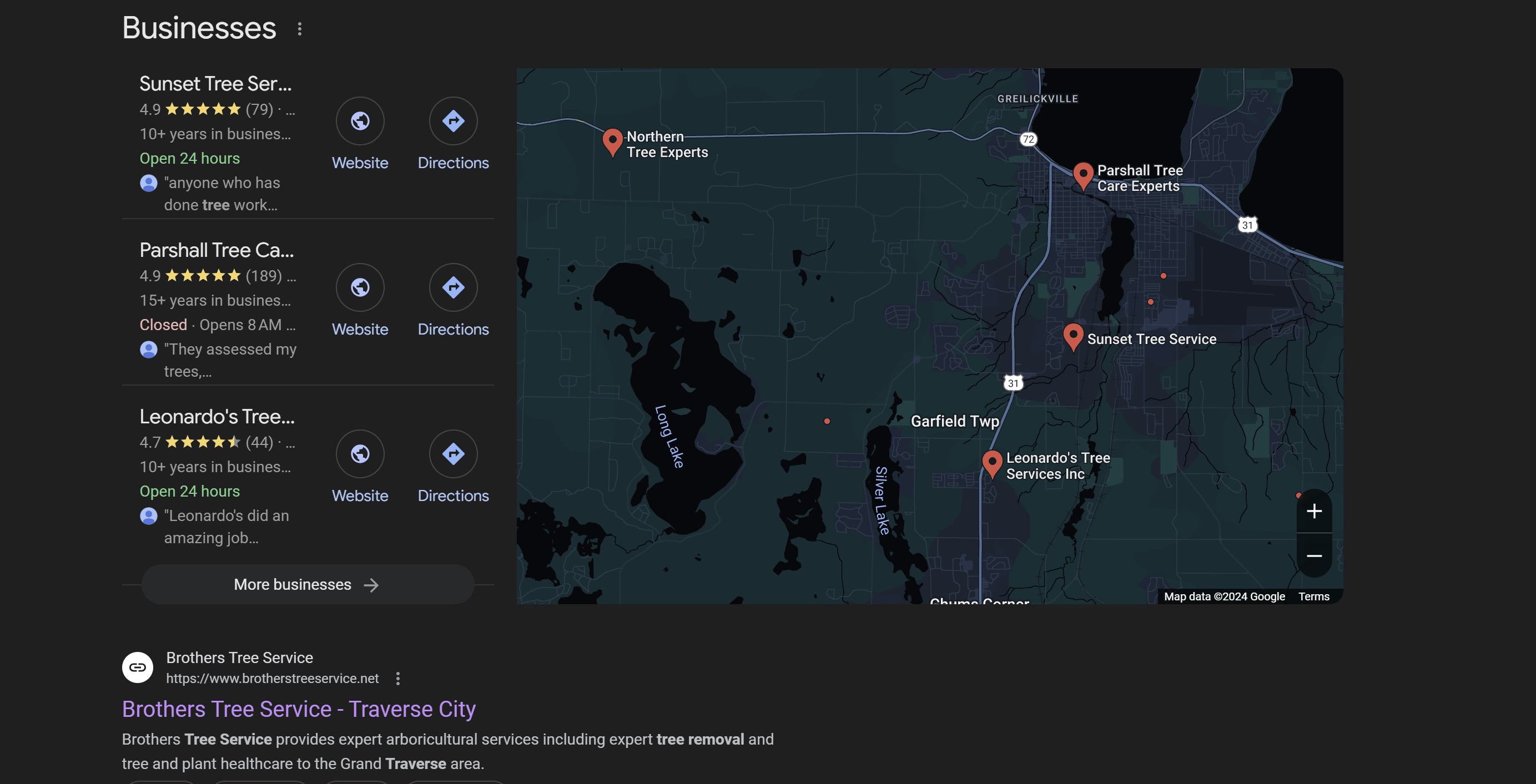Get directions to Sunset Tree Service
The image size is (1536, 784).
(453, 121)
